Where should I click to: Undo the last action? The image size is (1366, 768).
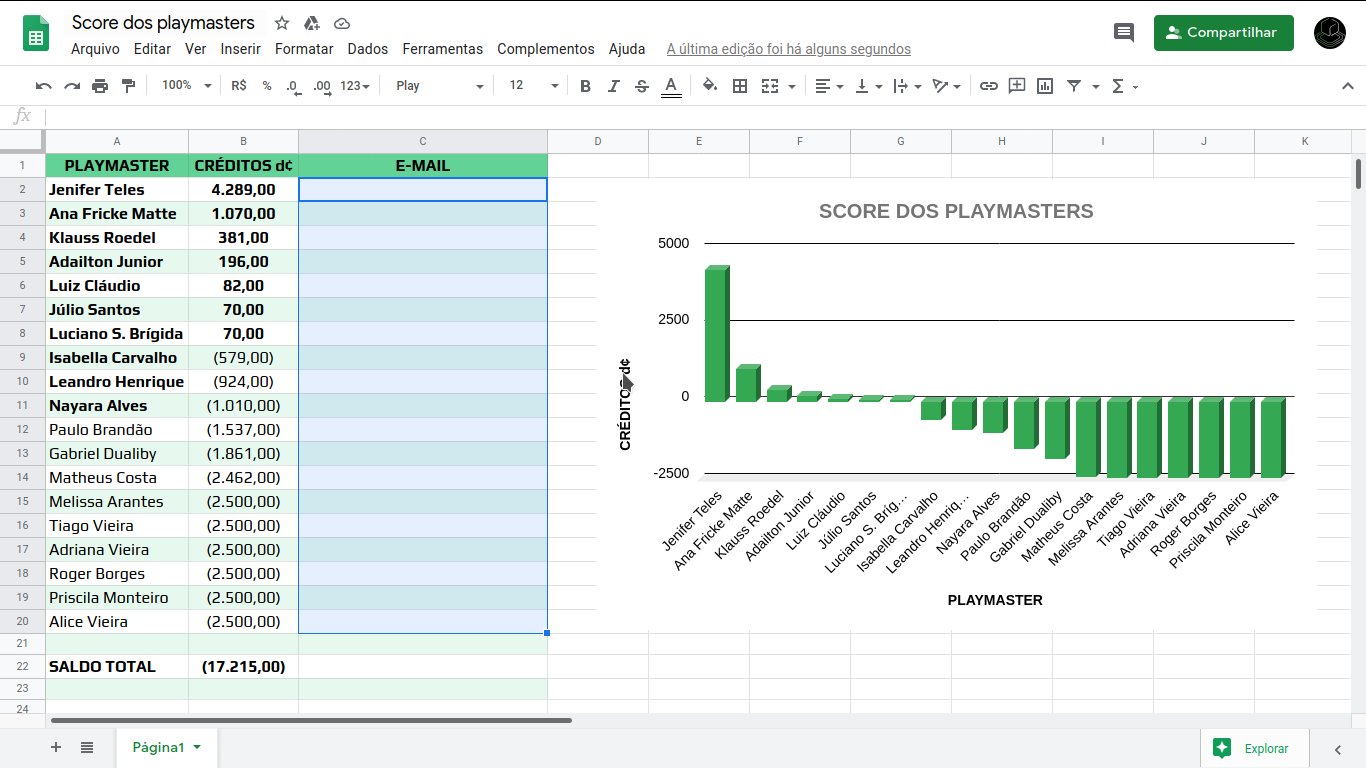(x=43, y=86)
